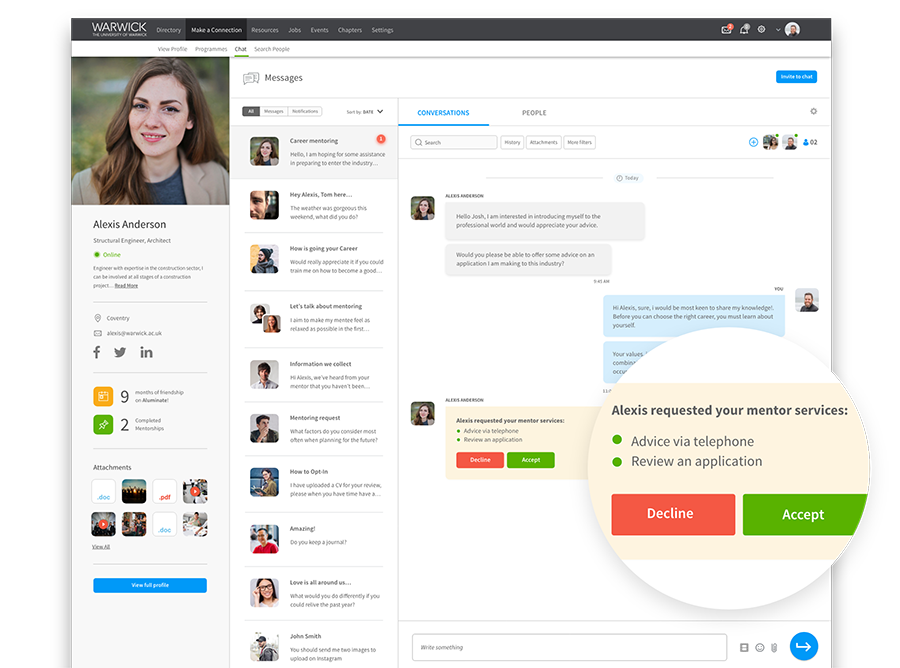The image size is (900, 668).
Task: Click the History filter button
Action: pos(512,142)
